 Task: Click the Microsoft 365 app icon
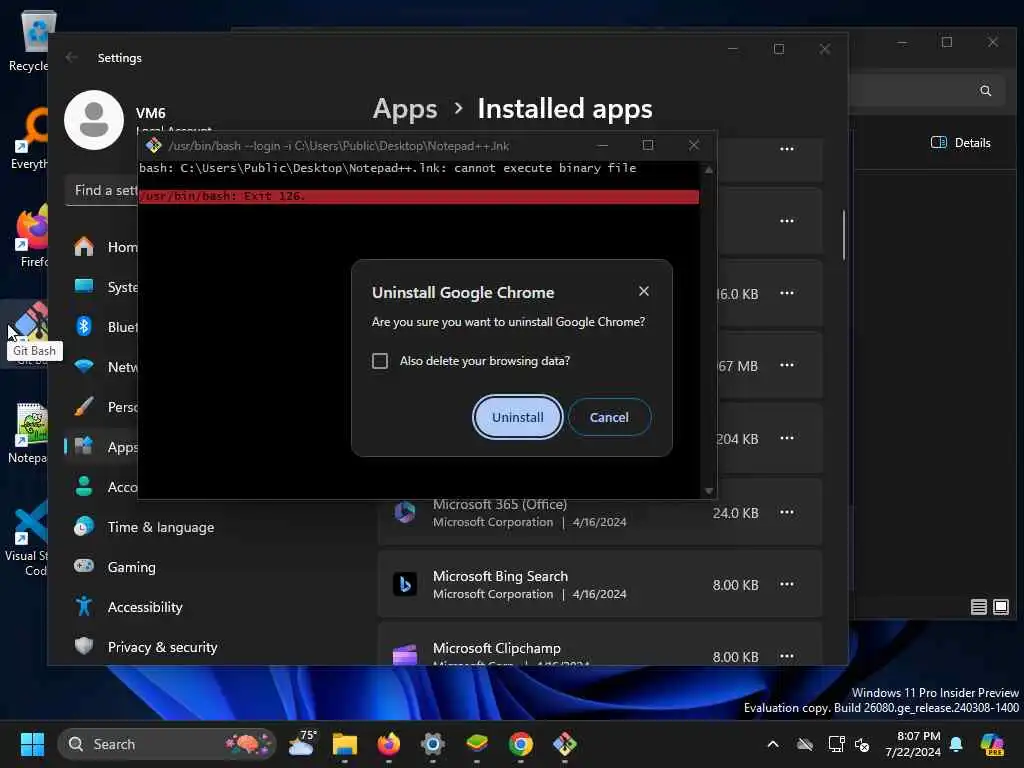pyautogui.click(x=405, y=512)
